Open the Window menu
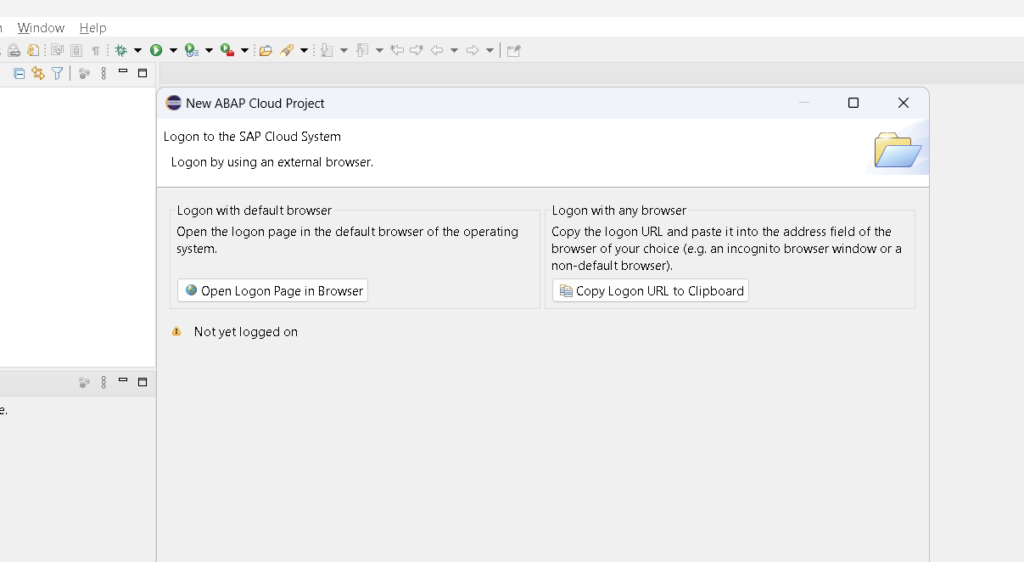This screenshot has width=1024, height=562. pyautogui.click(x=41, y=28)
